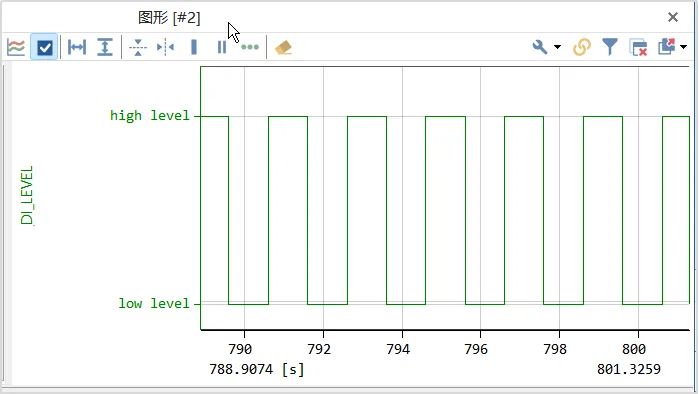Screen dimensions: 699x394
Task: Click the blue funnel filter icon
Action: pos(610,47)
